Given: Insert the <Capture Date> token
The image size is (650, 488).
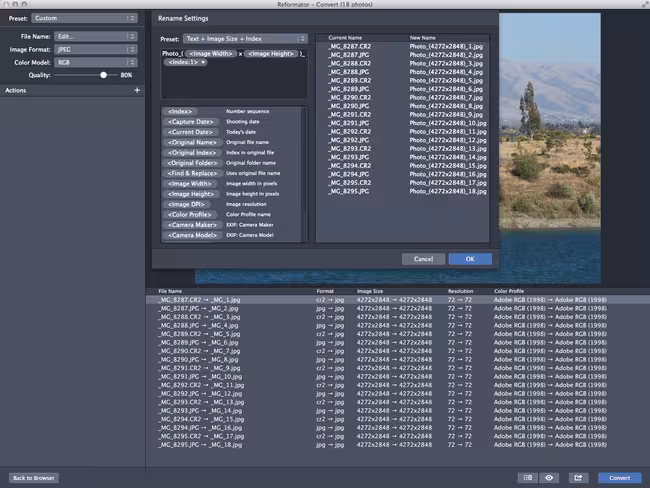Looking at the screenshot, I should 190,122.
